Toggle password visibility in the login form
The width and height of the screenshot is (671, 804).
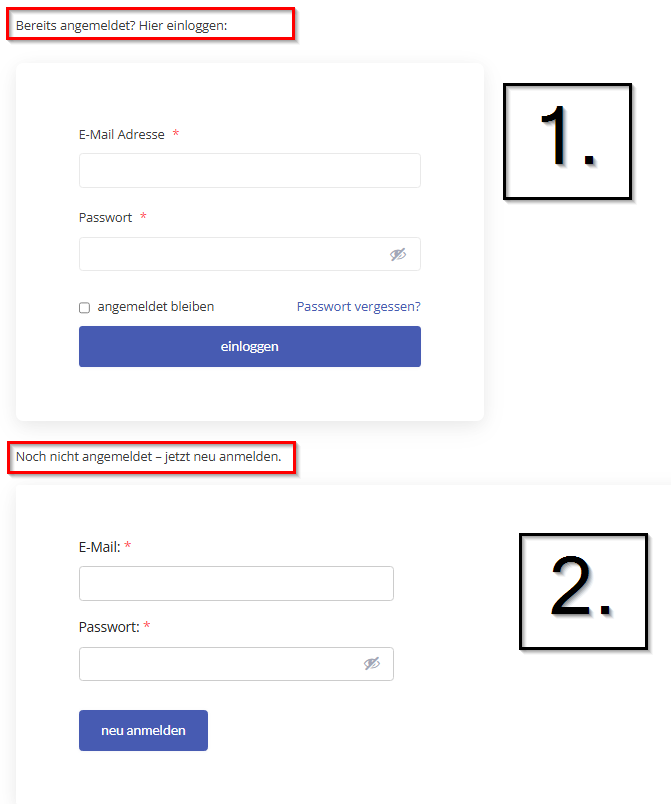398,255
